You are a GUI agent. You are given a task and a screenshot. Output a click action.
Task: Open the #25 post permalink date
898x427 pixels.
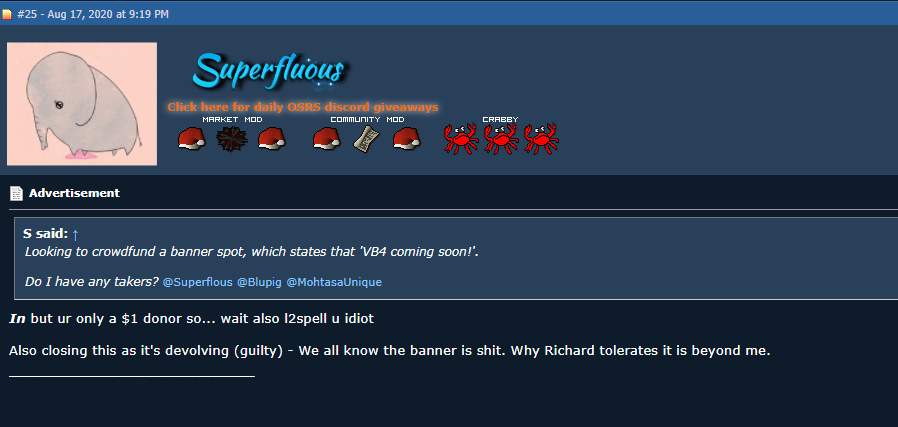[93, 14]
